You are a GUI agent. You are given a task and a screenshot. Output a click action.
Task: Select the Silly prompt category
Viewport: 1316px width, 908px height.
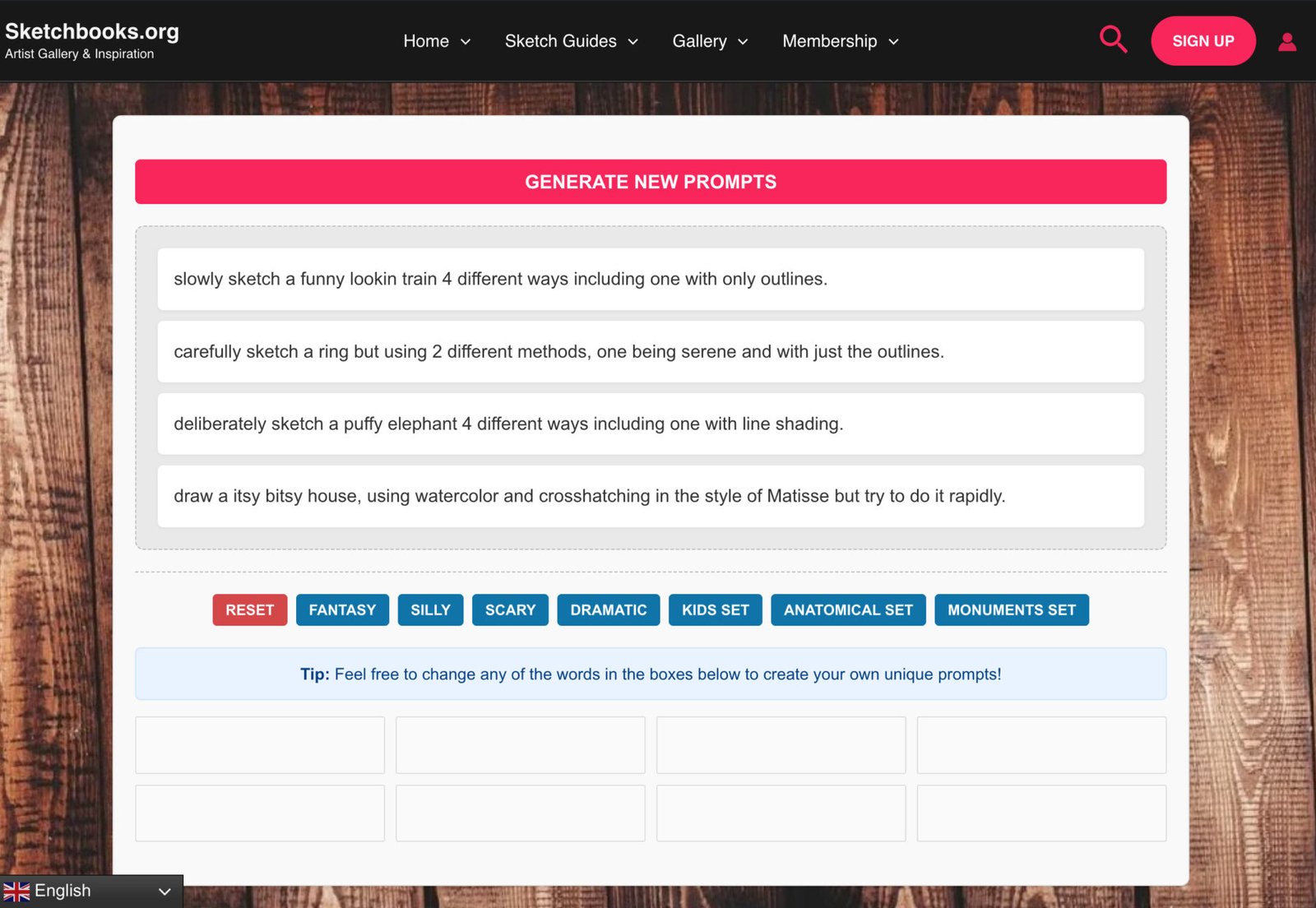tap(431, 610)
